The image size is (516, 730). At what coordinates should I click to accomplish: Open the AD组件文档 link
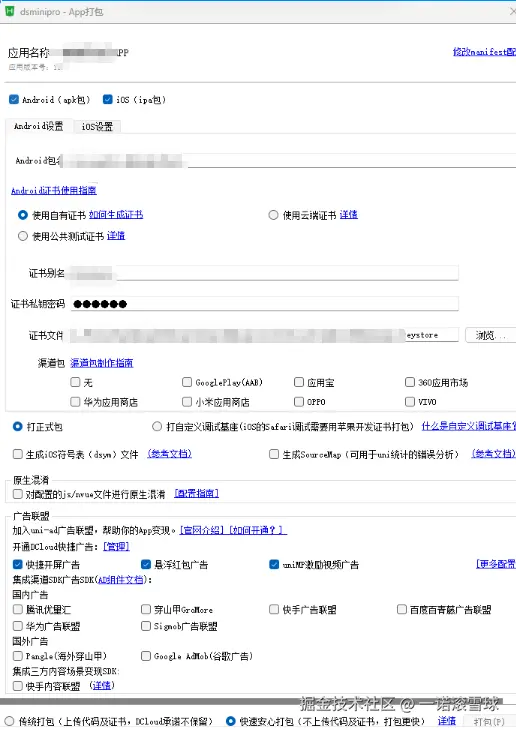[x=121, y=580]
